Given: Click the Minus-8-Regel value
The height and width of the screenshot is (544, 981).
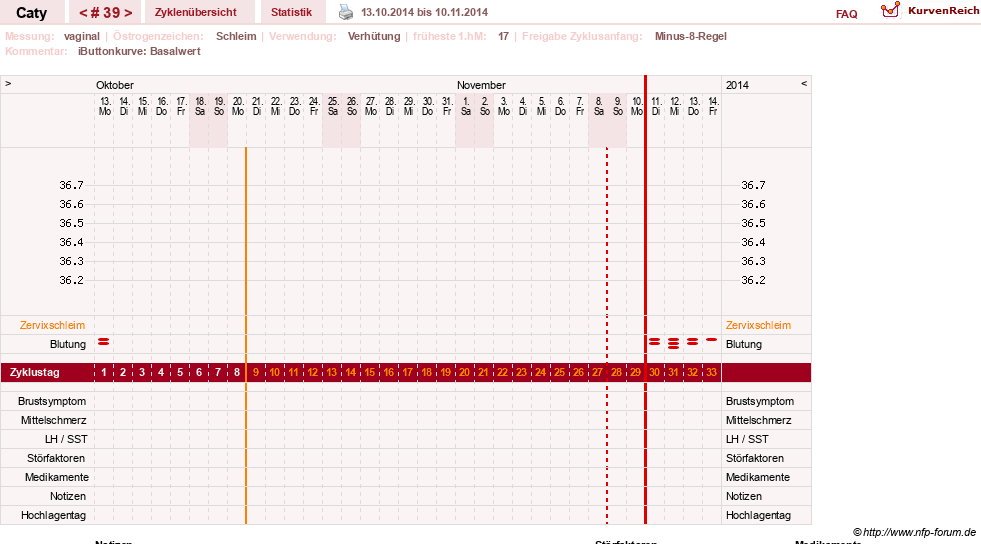Looking at the screenshot, I should (691, 36).
